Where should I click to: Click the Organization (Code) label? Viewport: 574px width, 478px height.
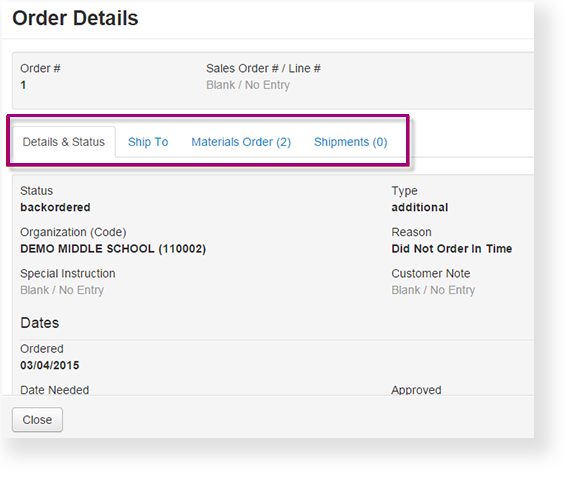(x=73, y=232)
